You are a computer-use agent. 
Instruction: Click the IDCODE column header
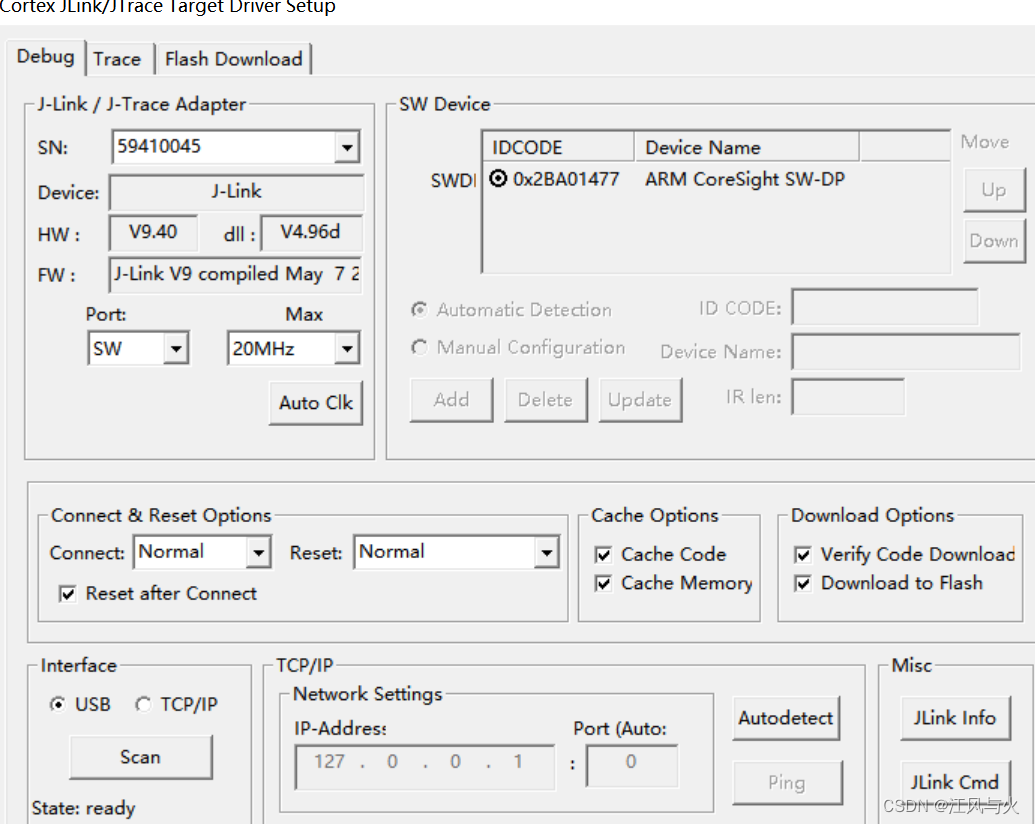click(x=558, y=147)
